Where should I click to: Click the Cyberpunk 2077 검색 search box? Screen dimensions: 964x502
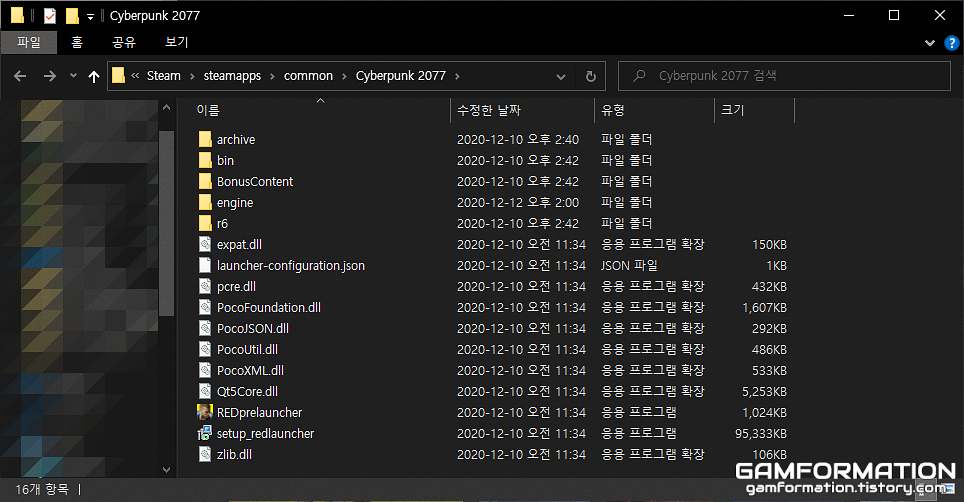click(784, 76)
